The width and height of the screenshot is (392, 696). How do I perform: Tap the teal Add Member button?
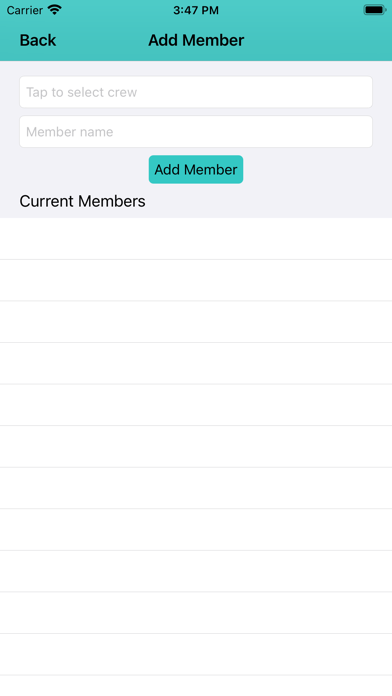(x=196, y=169)
